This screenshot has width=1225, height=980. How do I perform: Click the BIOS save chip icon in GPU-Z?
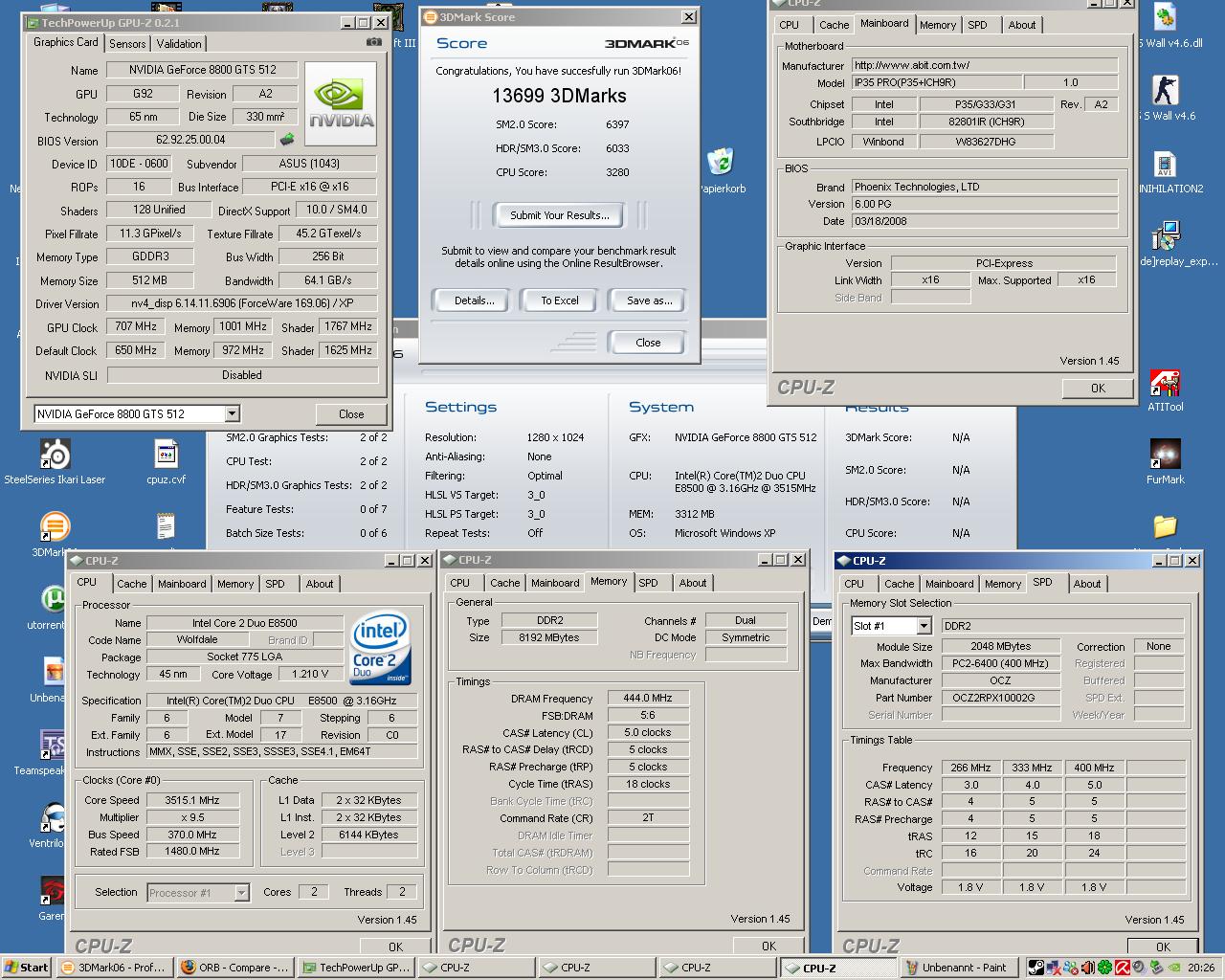pos(287,140)
